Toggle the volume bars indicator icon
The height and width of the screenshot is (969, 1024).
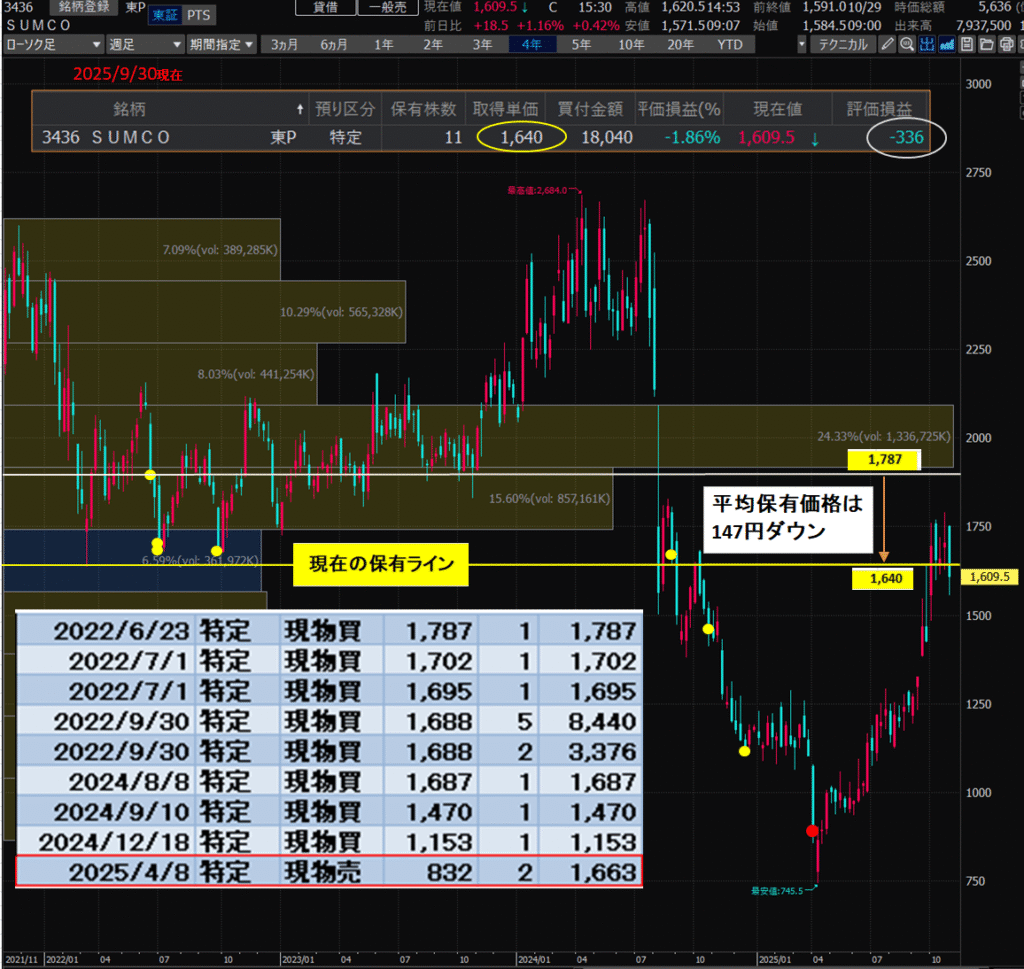[947, 44]
